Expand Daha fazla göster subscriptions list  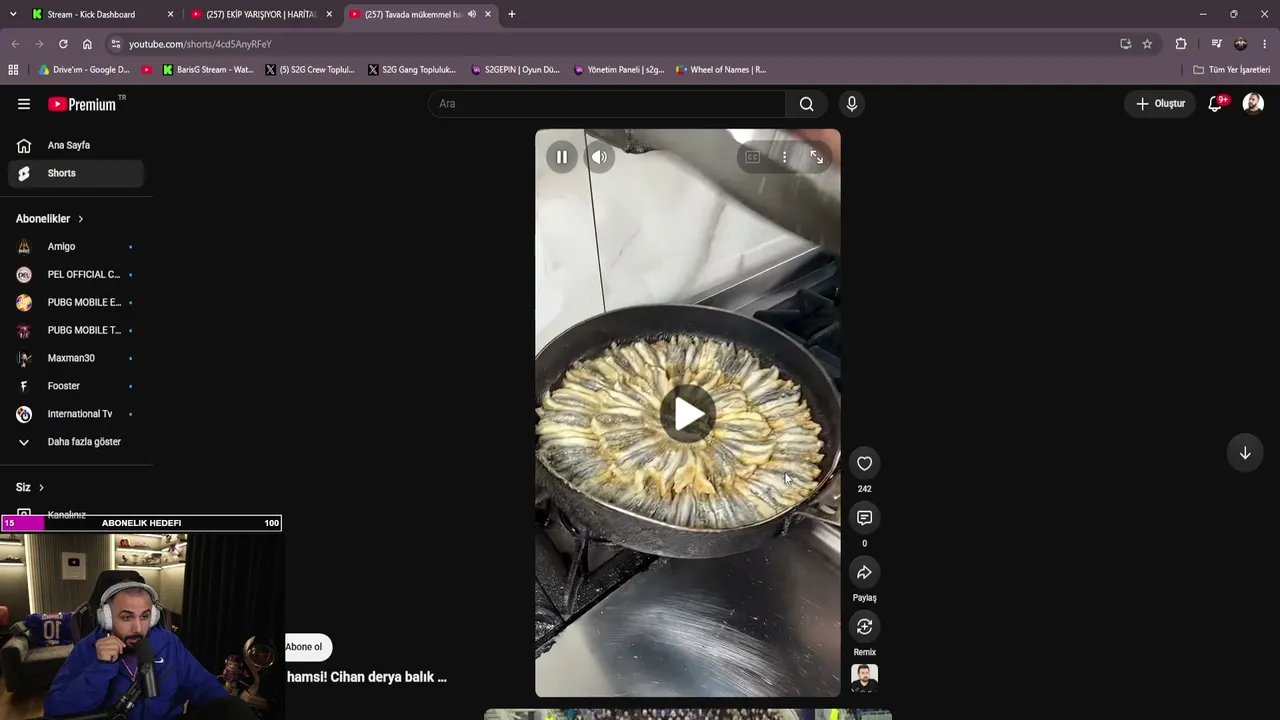click(x=76, y=442)
